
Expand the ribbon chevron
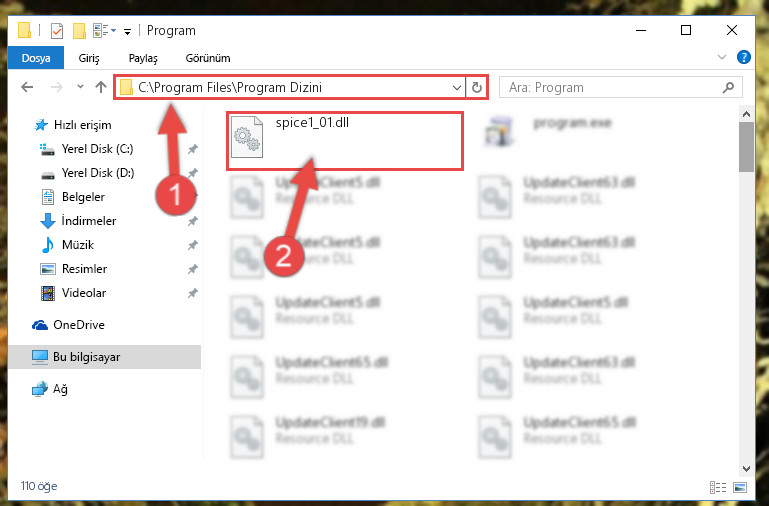click(x=722, y=57)
